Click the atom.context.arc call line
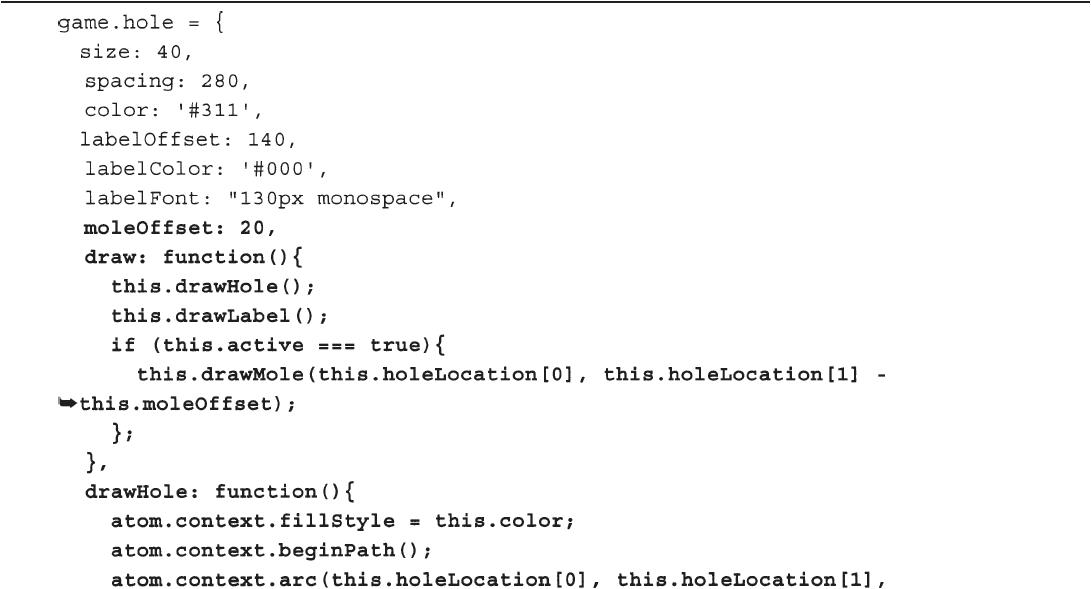Viewport: 1091px width, 589px height. (498, 579)
